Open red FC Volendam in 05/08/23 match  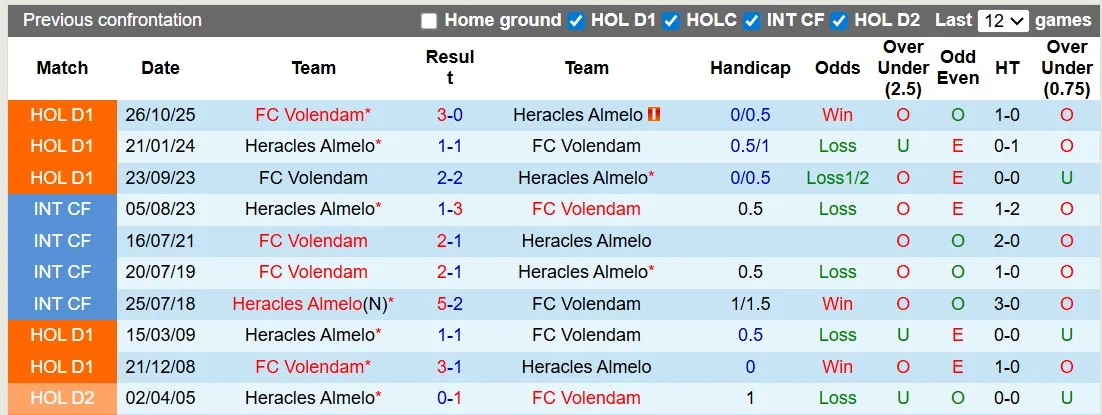(x=586, y=209)
